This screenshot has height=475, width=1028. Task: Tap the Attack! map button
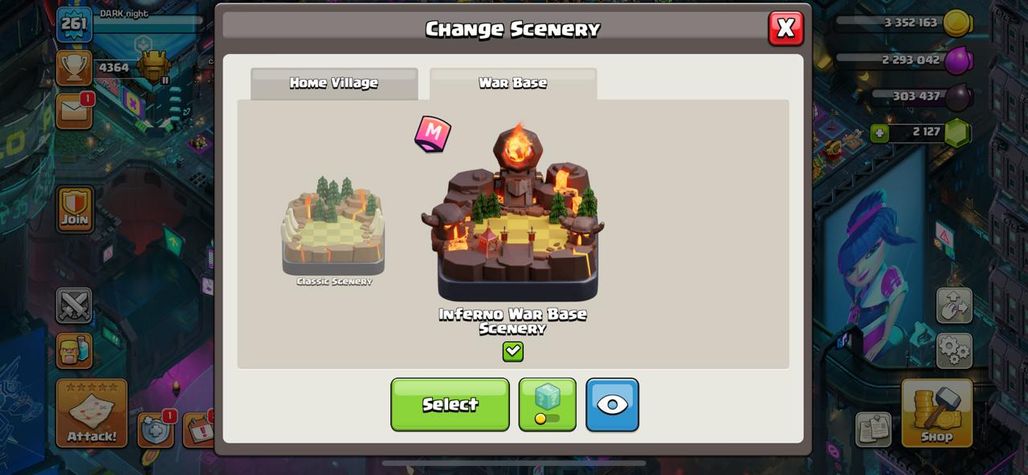pos(91,413)
